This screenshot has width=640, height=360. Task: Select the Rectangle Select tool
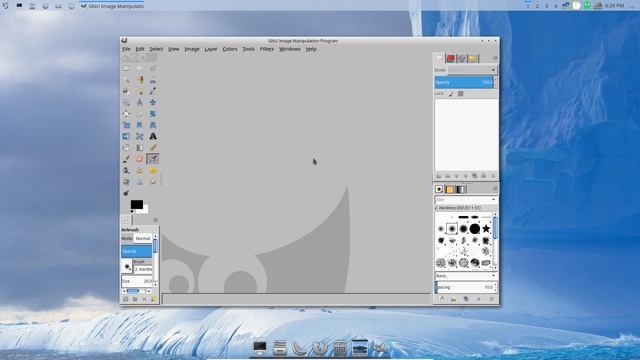click(127, 68)
